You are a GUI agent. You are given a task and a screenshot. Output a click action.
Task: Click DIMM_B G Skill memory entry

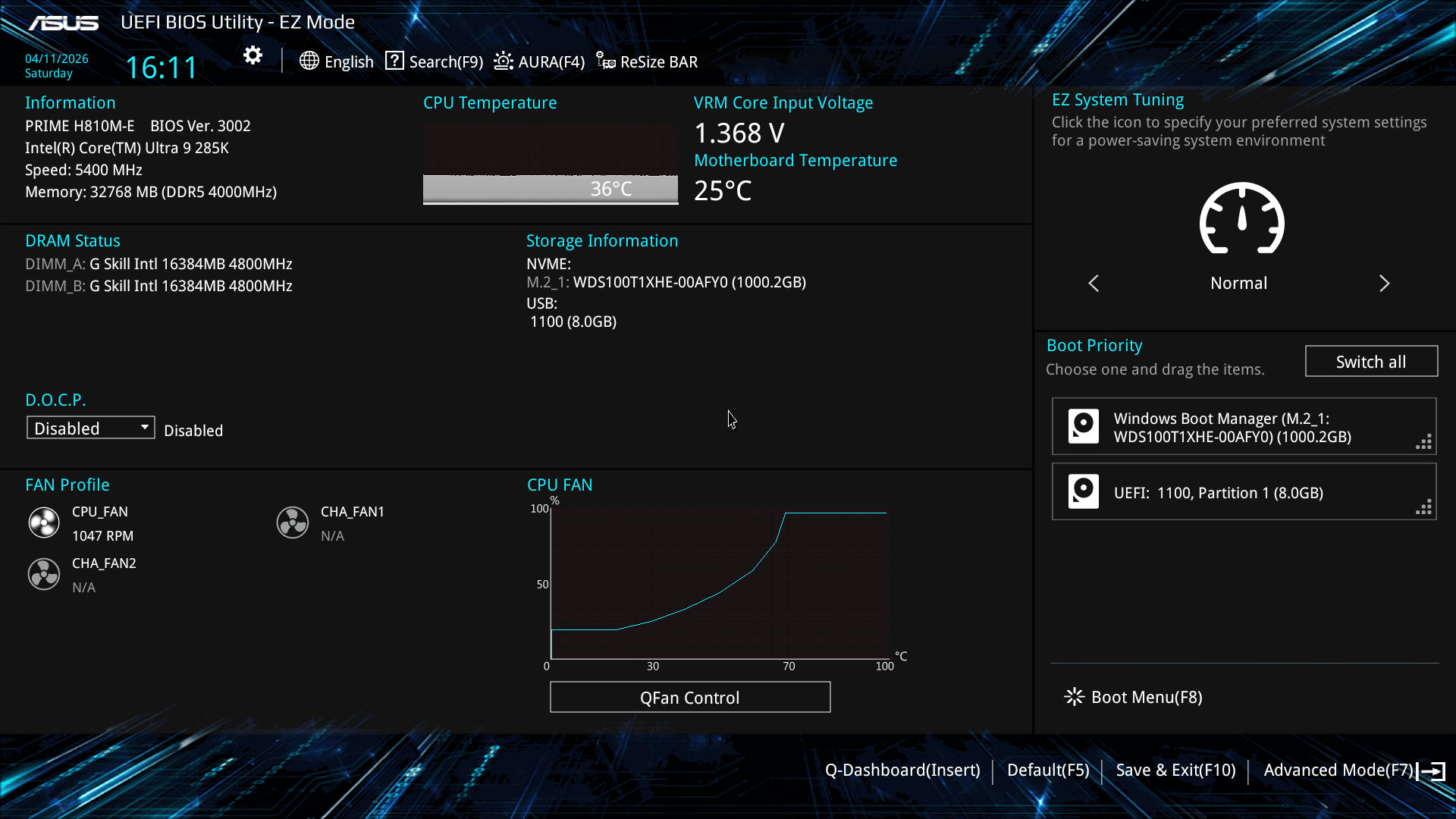[x=158, y=286]
